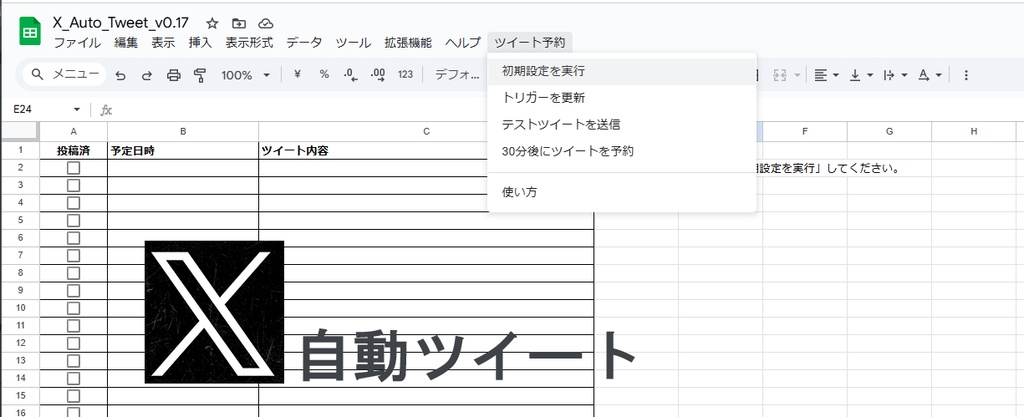Image resolution: width=1024 pixels, height=417 pixels.
Task: Click the text rotation icon
Action: point(923,75)
